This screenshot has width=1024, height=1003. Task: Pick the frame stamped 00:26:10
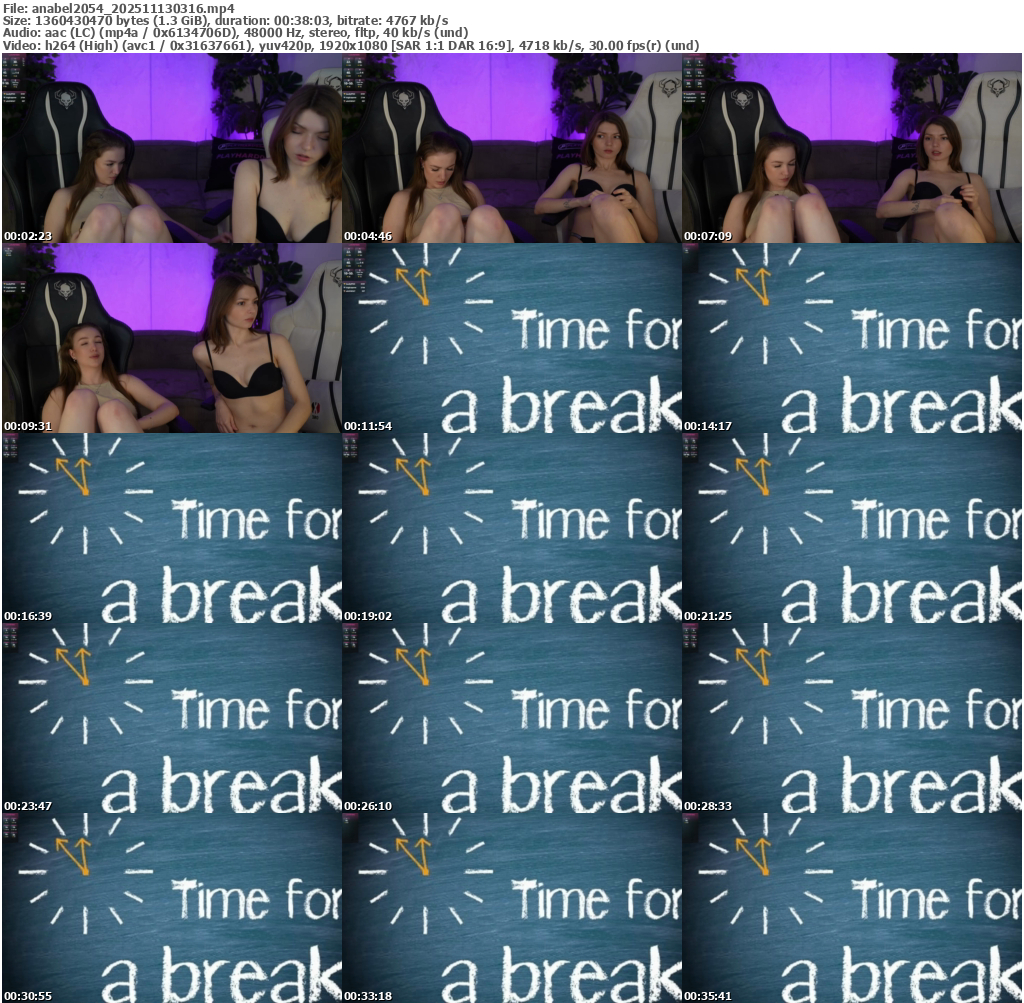(512, 718)
